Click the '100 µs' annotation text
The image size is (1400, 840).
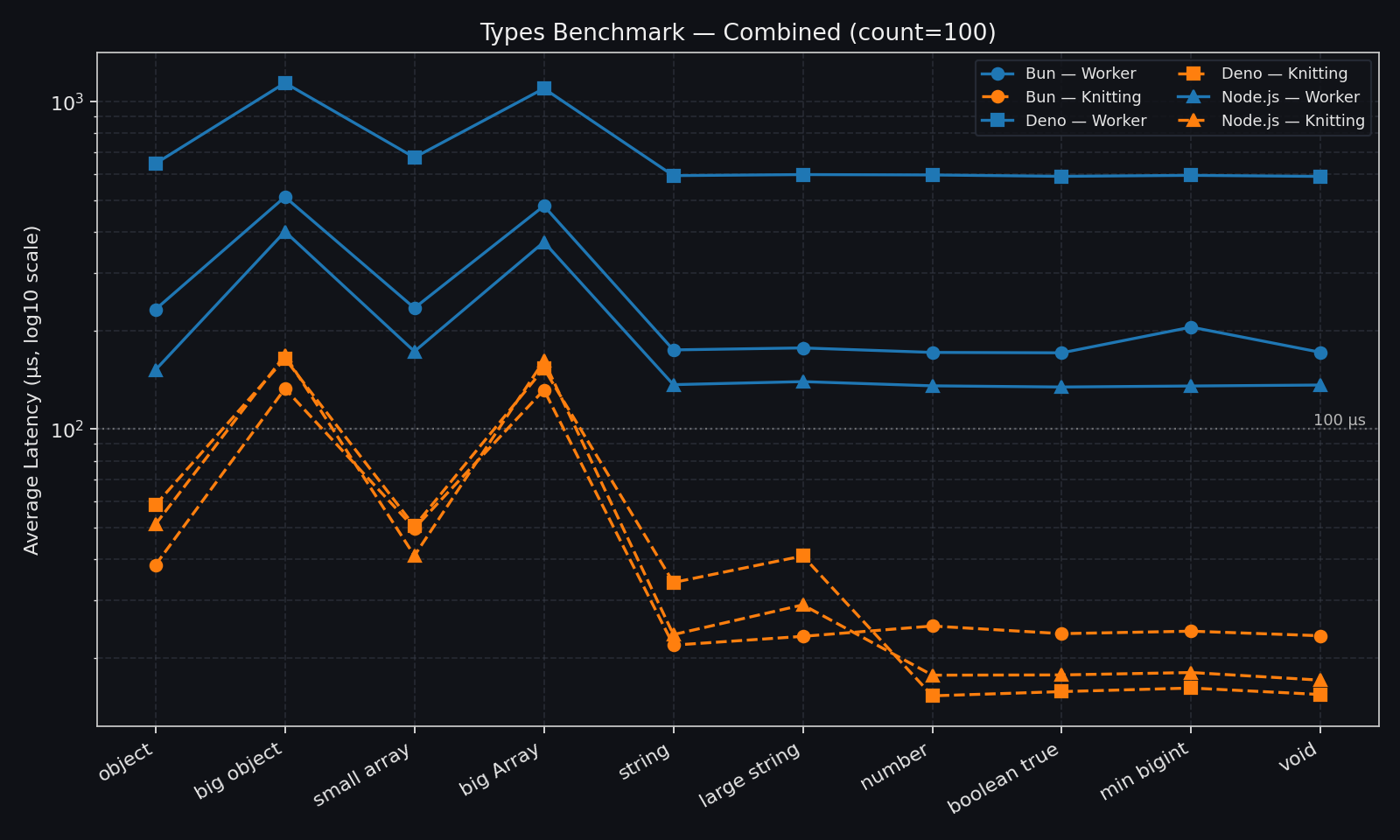point(1340,420)
